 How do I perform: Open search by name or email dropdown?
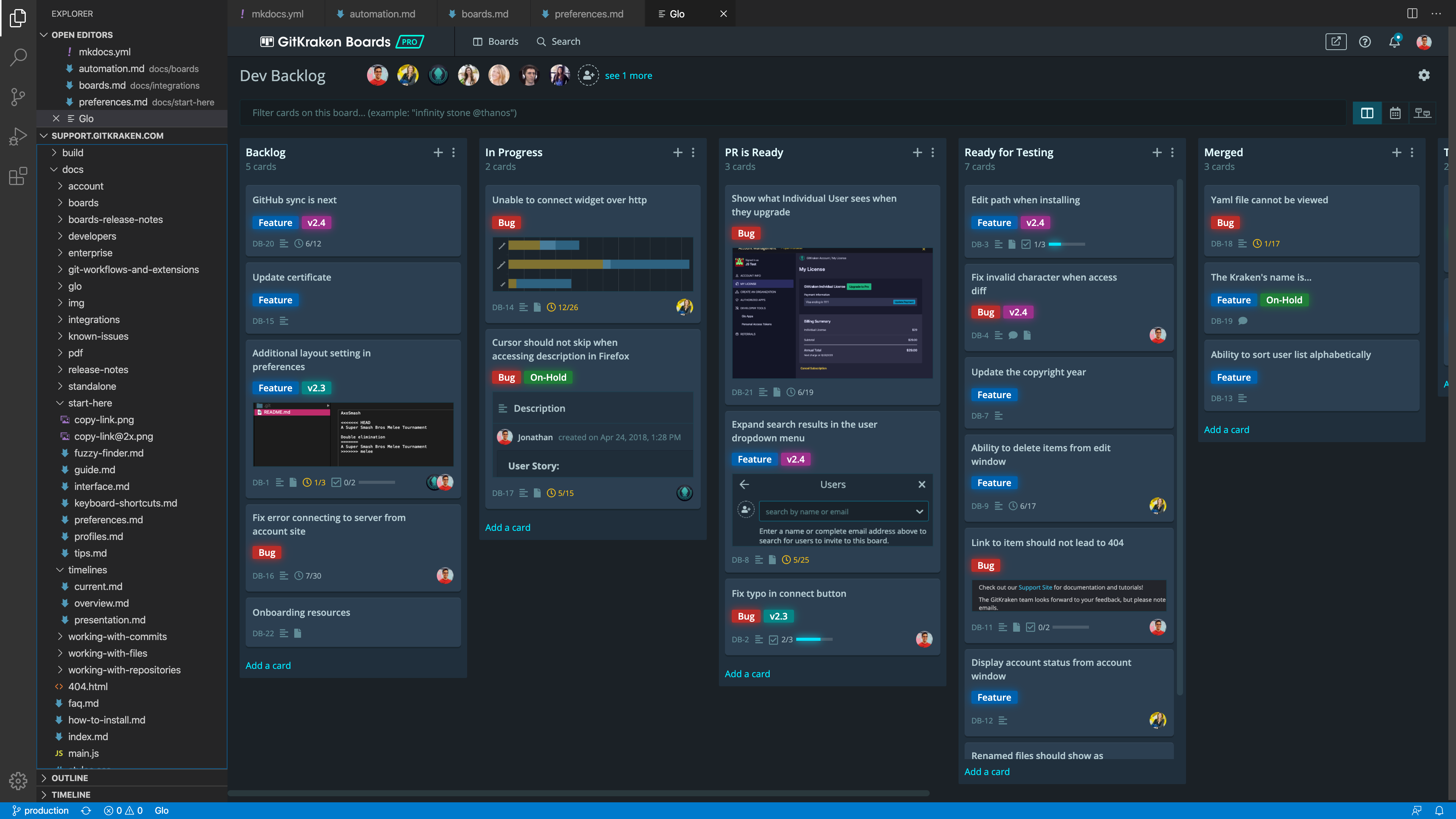tap(843, 511)
